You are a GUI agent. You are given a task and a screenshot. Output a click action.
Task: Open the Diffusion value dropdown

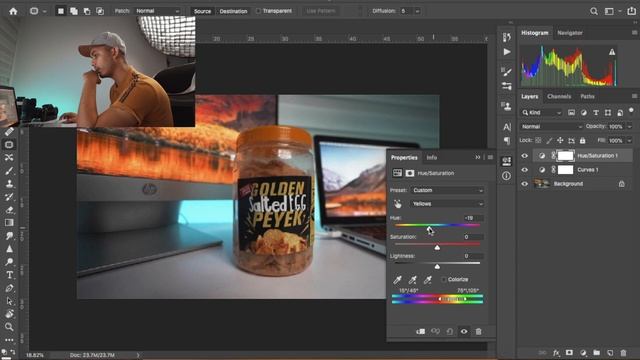pyautogui.click(x=417, y=11)
